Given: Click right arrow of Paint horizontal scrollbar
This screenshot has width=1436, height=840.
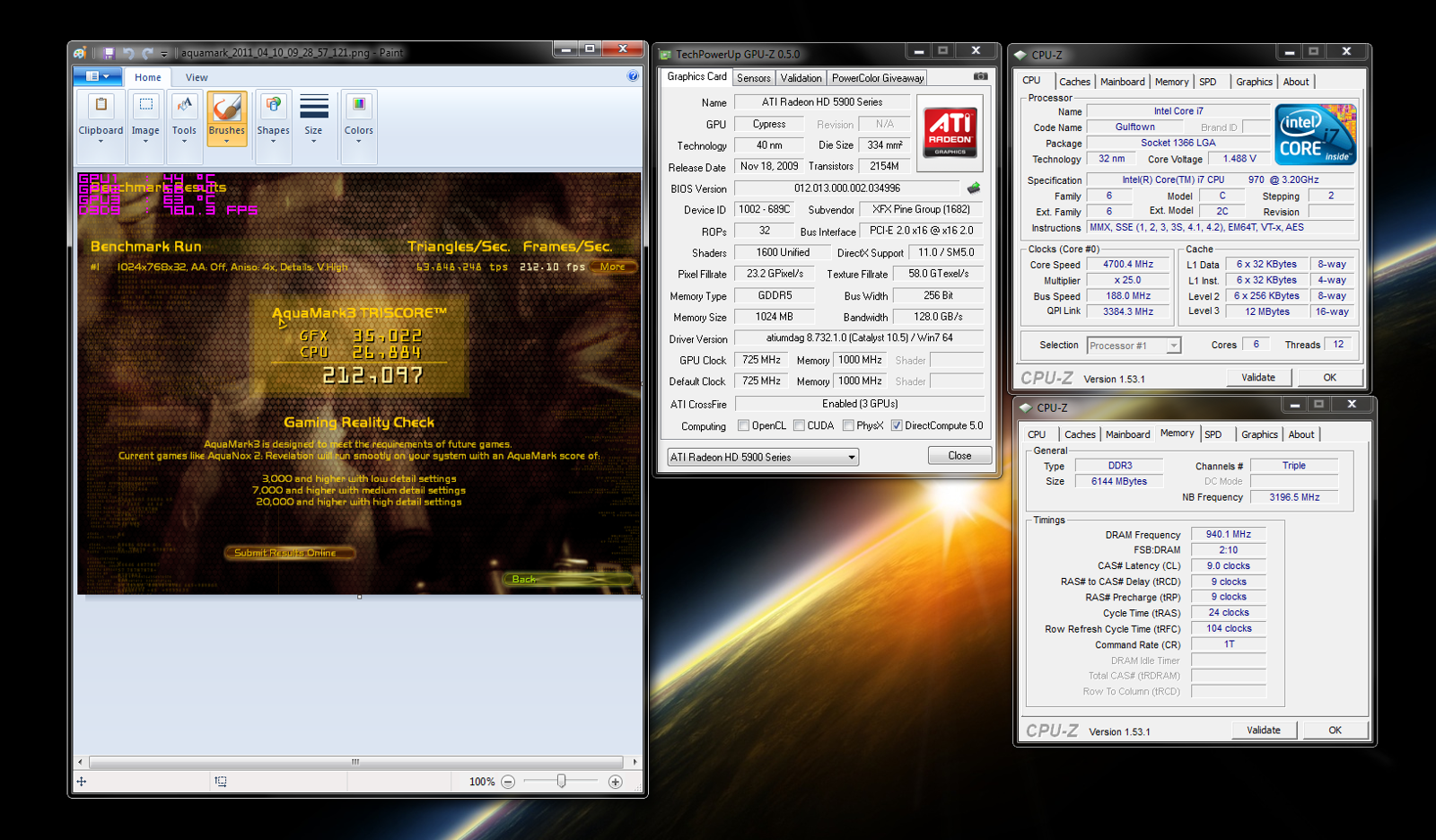Looking at the screenshot, I should coord(635,762).
